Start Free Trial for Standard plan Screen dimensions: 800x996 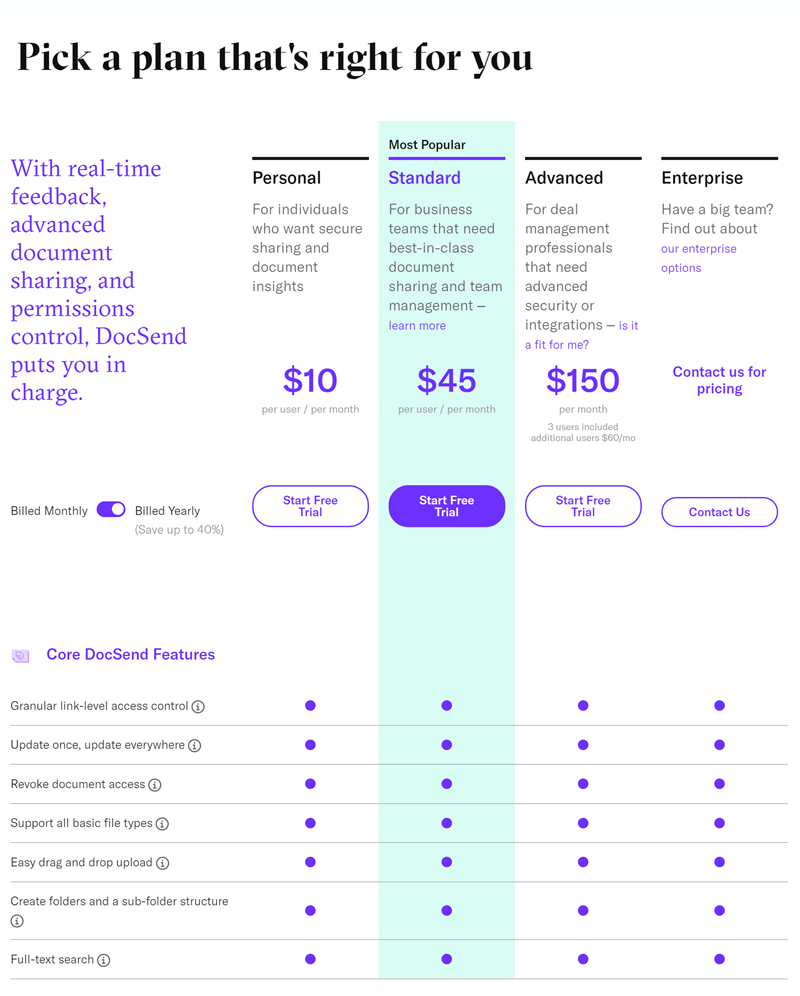447,506
